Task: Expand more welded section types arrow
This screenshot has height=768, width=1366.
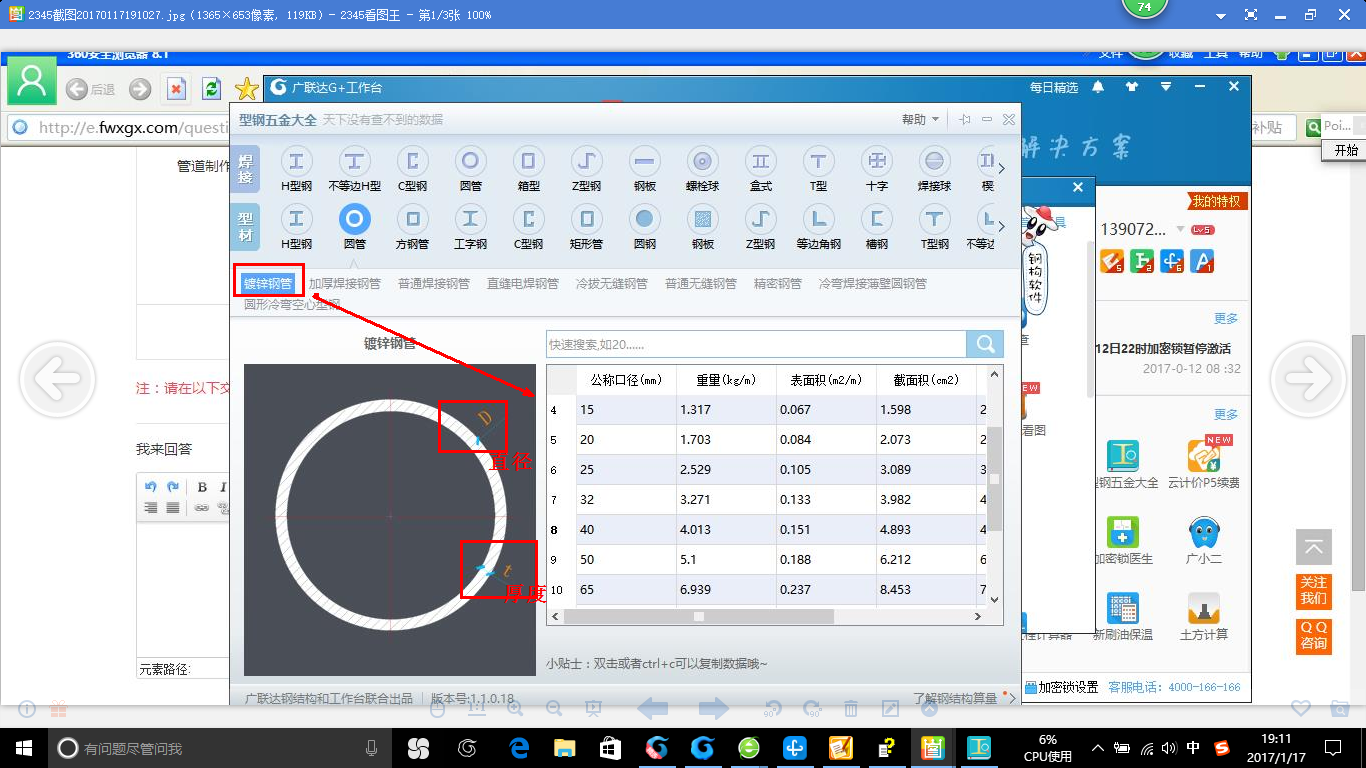Action: click(x=1002, y=168)
